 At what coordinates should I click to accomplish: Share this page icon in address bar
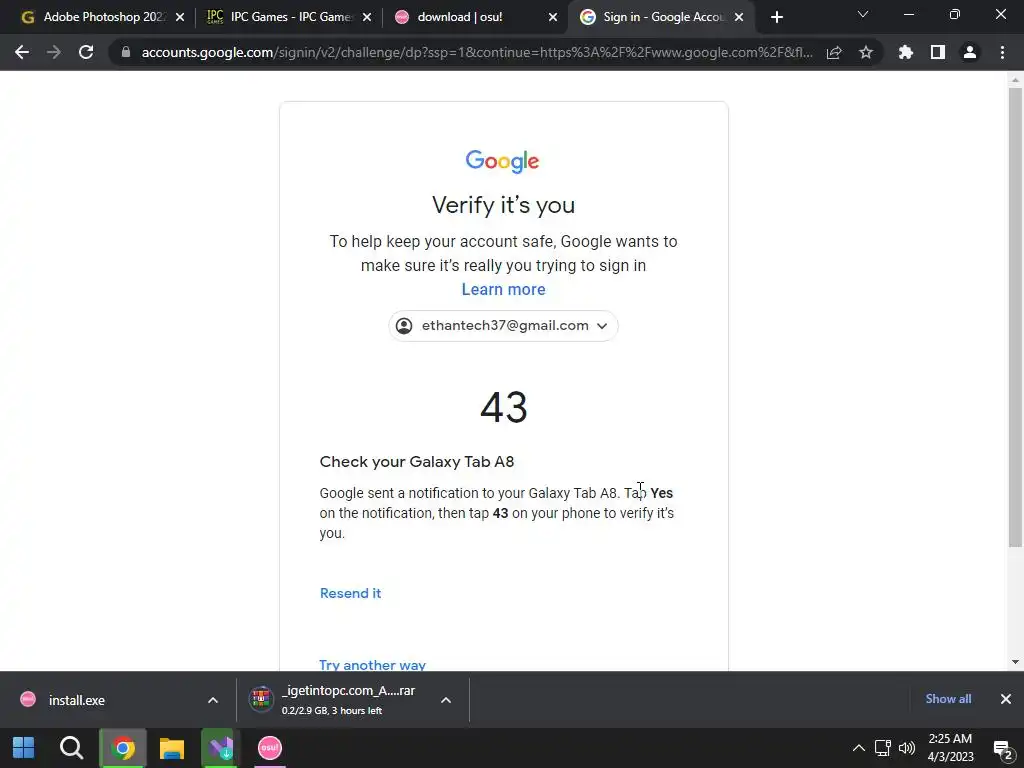tap(834, 53)
